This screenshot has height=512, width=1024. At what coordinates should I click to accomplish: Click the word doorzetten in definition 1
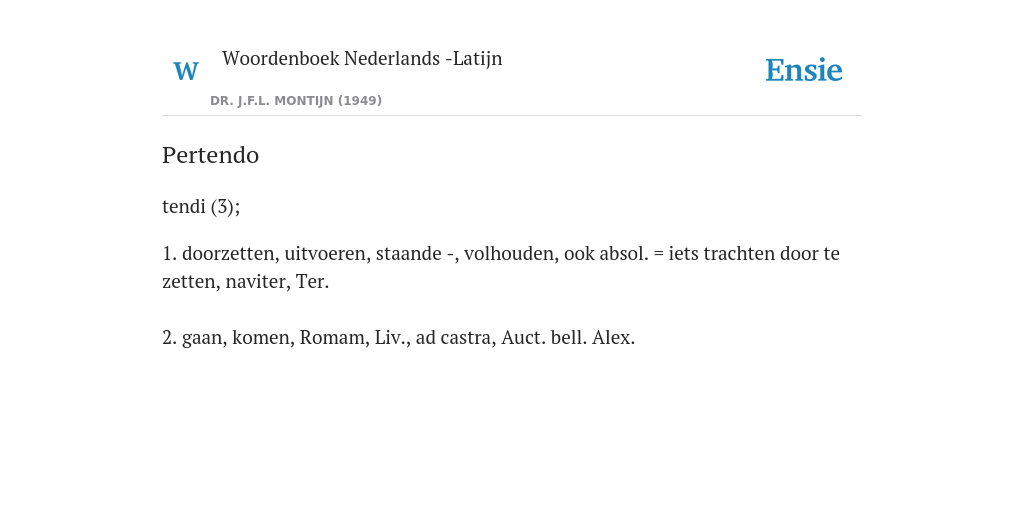coord(231,253)
